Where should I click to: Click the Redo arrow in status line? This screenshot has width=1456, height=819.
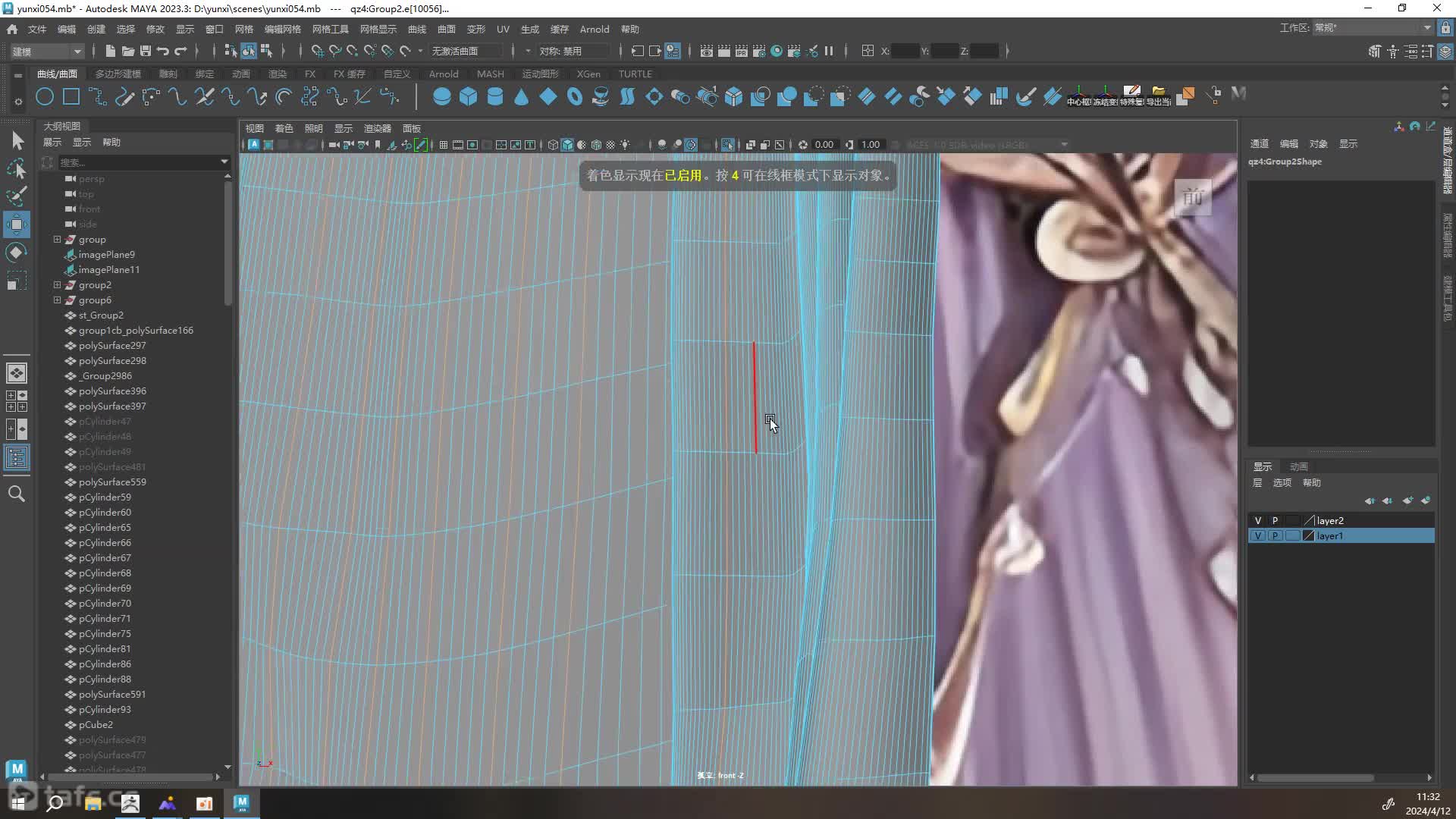[180, 51]
